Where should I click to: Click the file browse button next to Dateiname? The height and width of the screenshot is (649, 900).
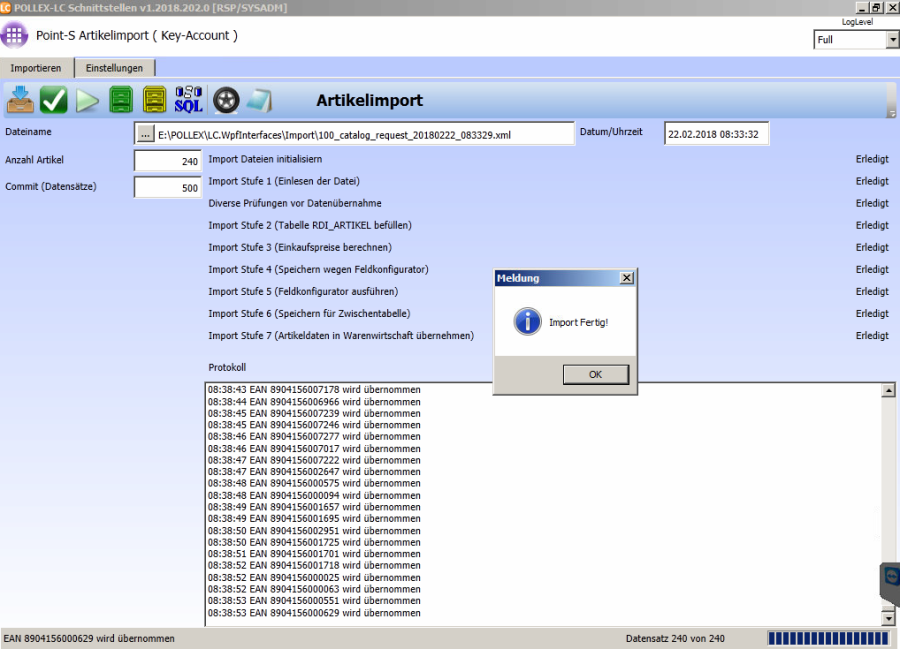(x=145, y=134)
